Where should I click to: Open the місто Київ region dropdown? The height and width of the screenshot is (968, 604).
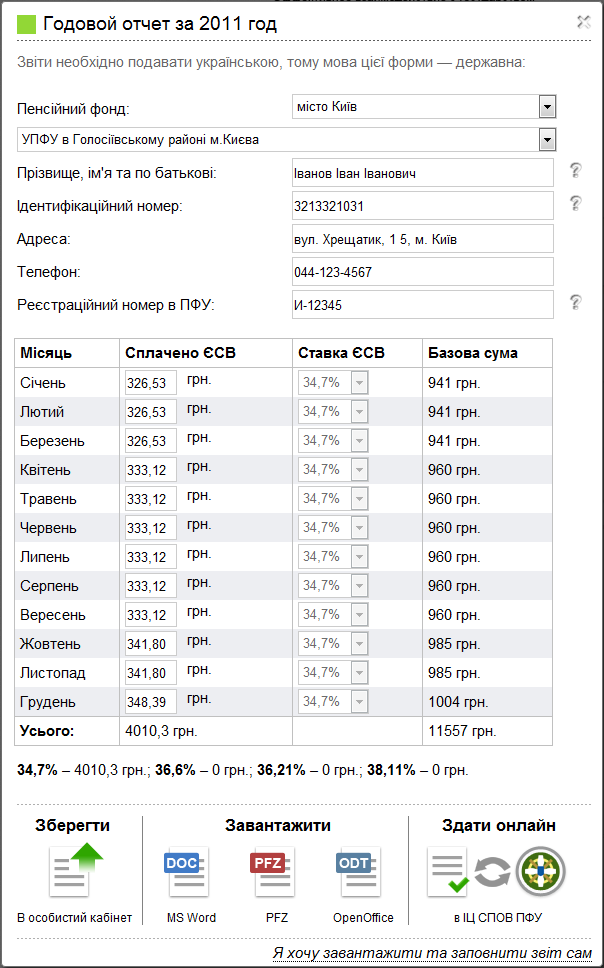[x=546, y=106]
